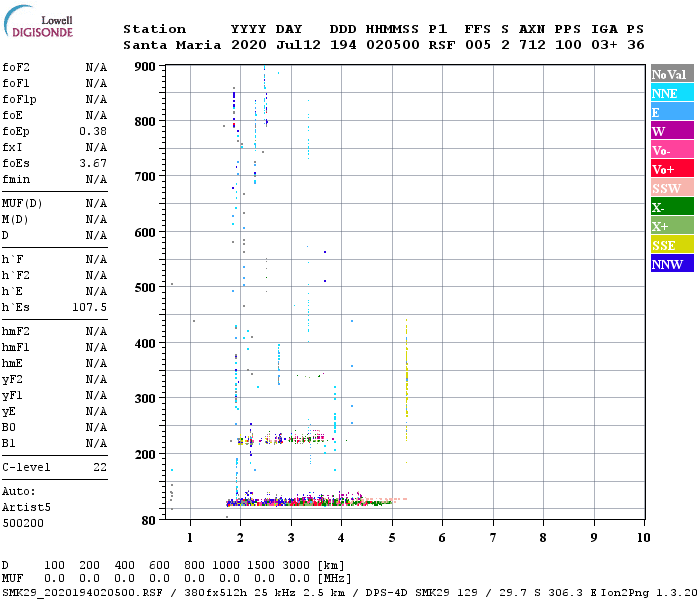Click the DPS-4D model text in footer
This screenshot has width=700, height=600.
click(x=387, y=593)
